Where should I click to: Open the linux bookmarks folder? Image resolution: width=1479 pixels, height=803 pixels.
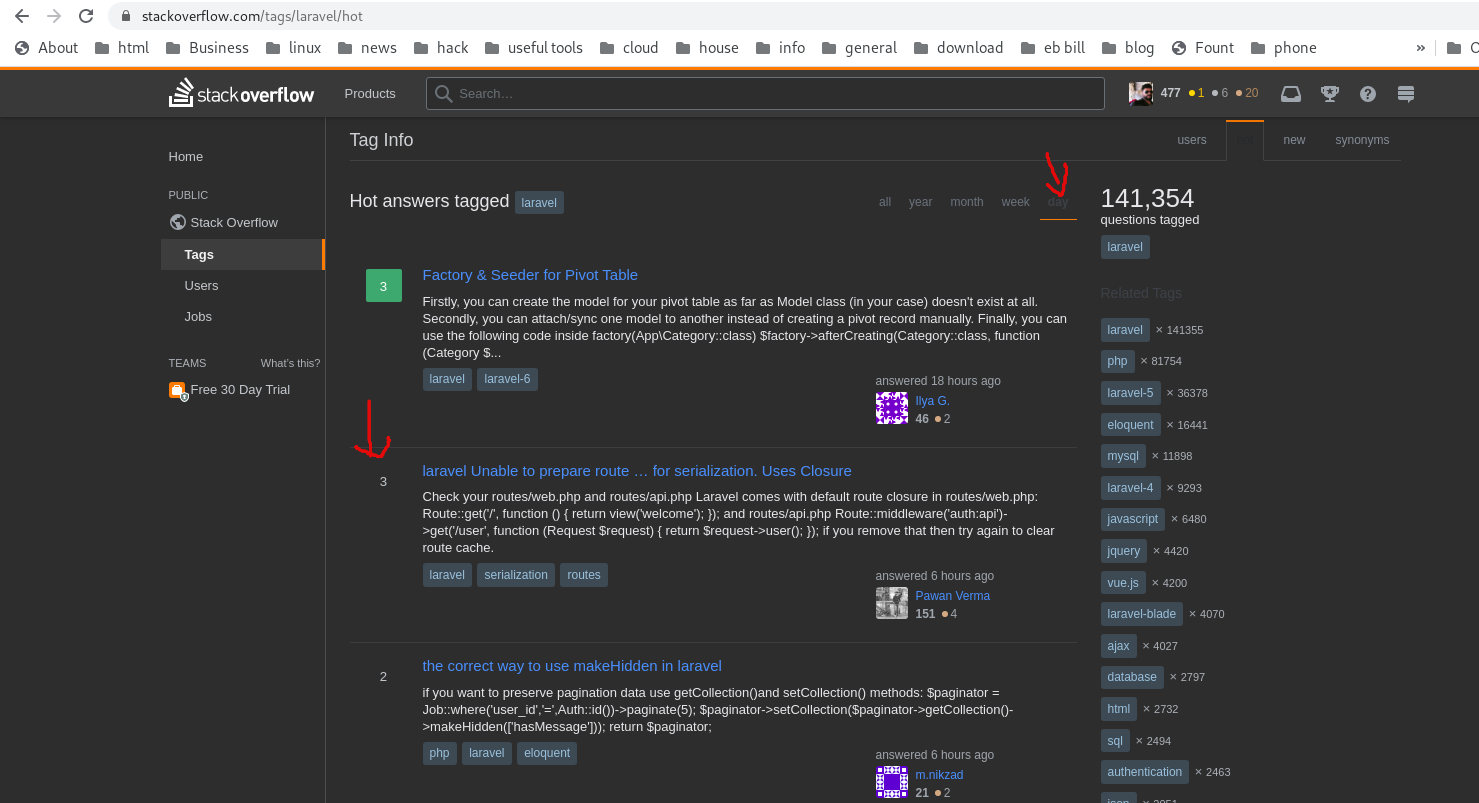(x=293, y=48)
